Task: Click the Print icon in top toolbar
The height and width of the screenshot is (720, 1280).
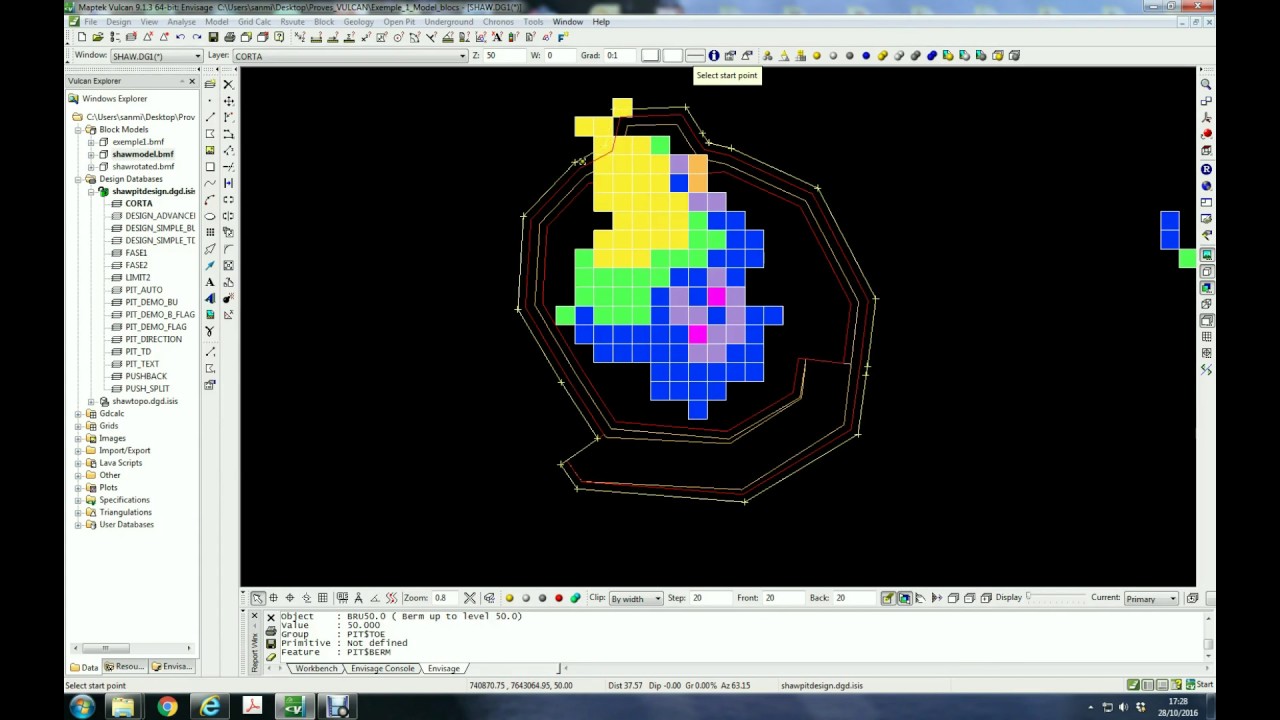Action: pyautogui.click(x=230, y=37)
